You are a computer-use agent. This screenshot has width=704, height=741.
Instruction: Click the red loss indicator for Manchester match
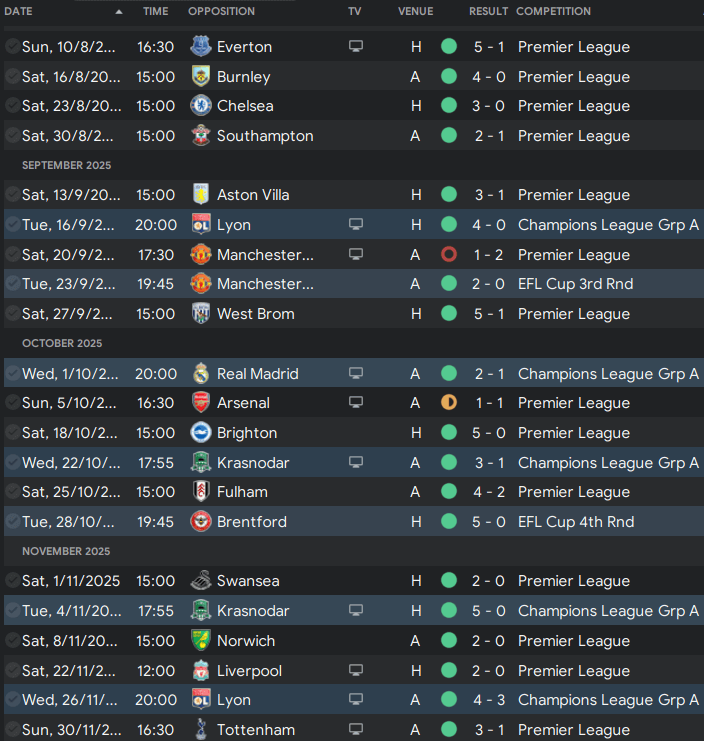[448, 255]
